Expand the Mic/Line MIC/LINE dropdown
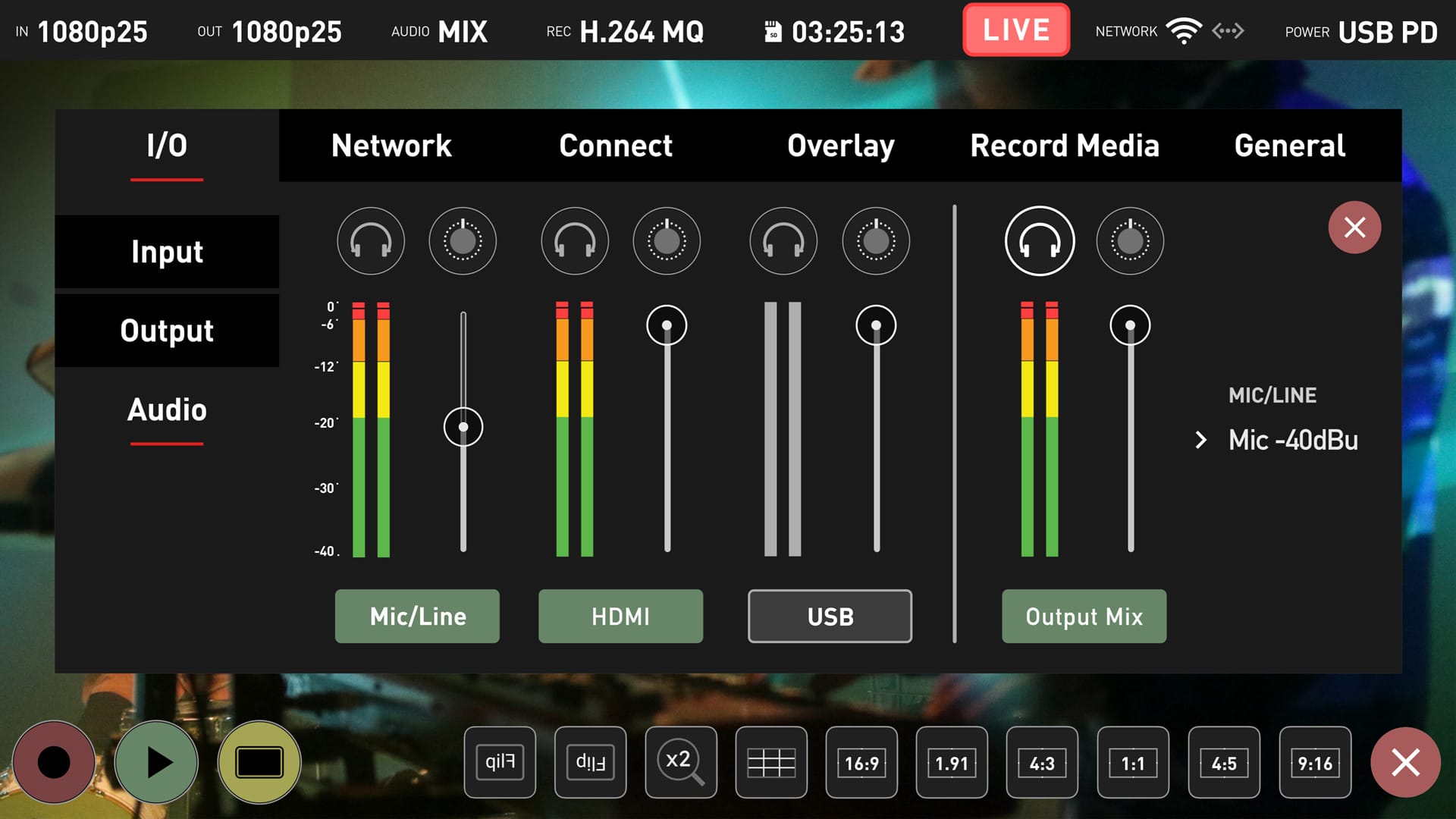 click(1290, 438)
